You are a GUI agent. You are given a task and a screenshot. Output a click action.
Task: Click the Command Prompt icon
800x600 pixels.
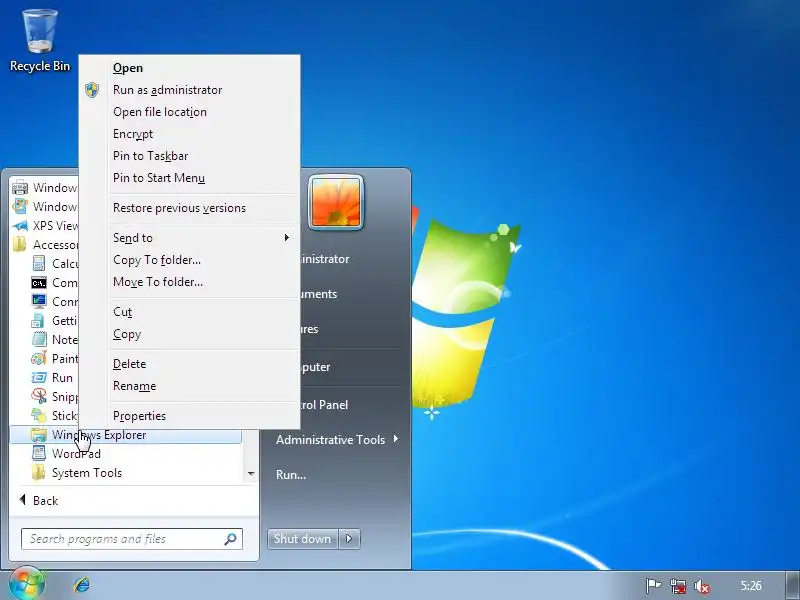pyautogui.click(x=39, y=283)
